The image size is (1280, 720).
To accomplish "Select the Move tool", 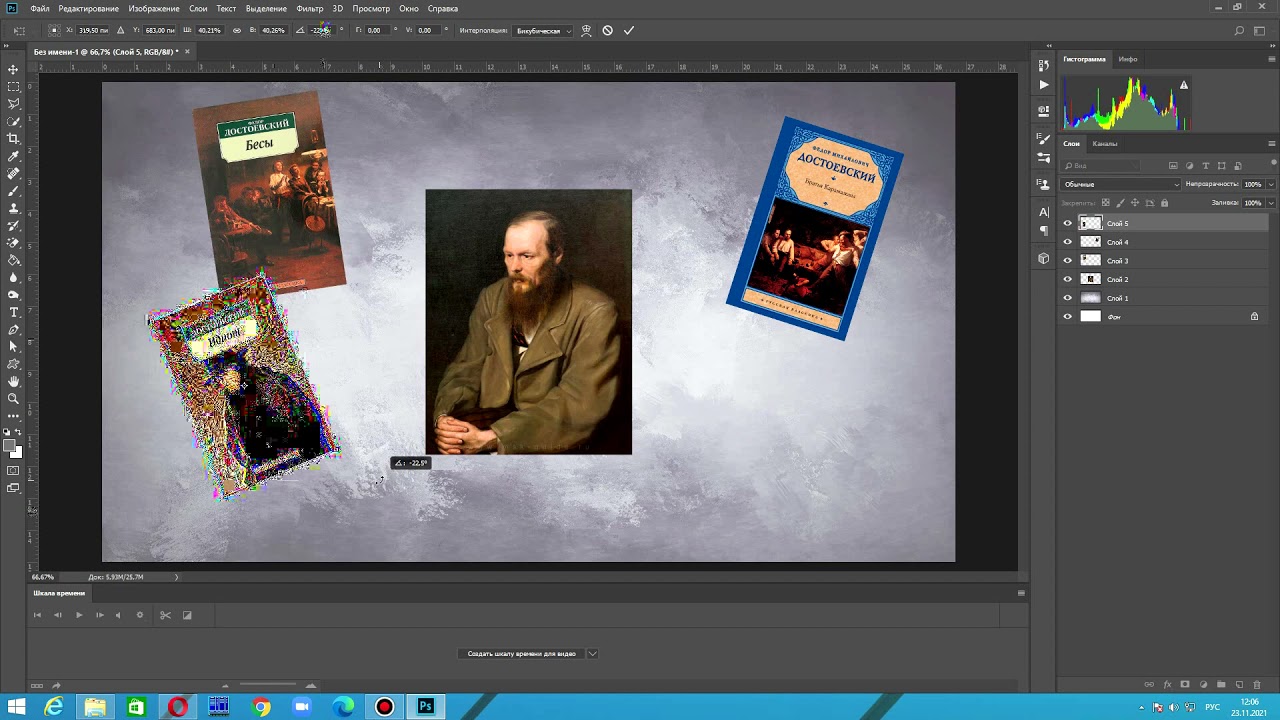I will click(x=13, y=69).
